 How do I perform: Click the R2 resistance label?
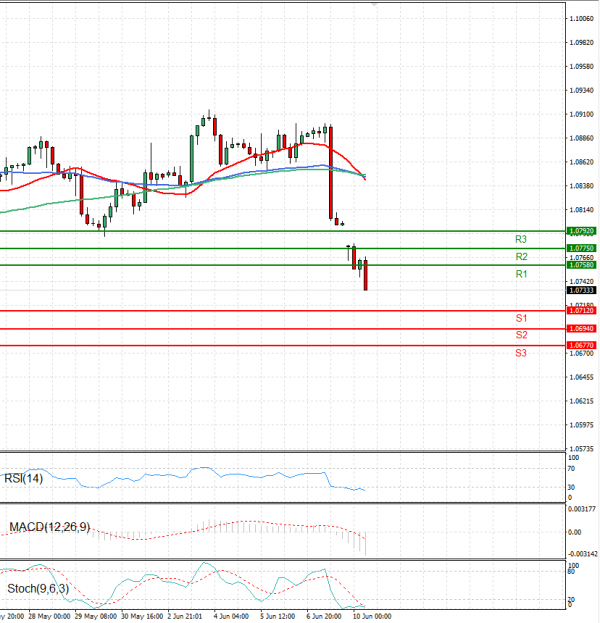[x=521, y=257]
